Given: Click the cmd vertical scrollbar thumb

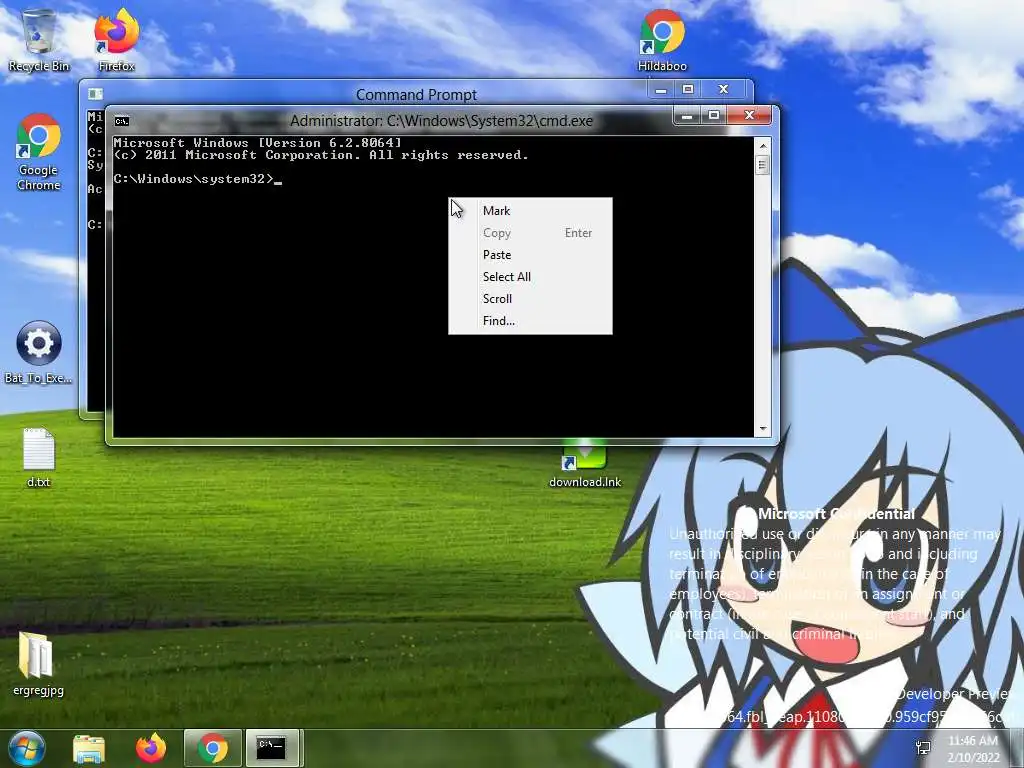Looking at the screenshot, I should coord(762,165).
